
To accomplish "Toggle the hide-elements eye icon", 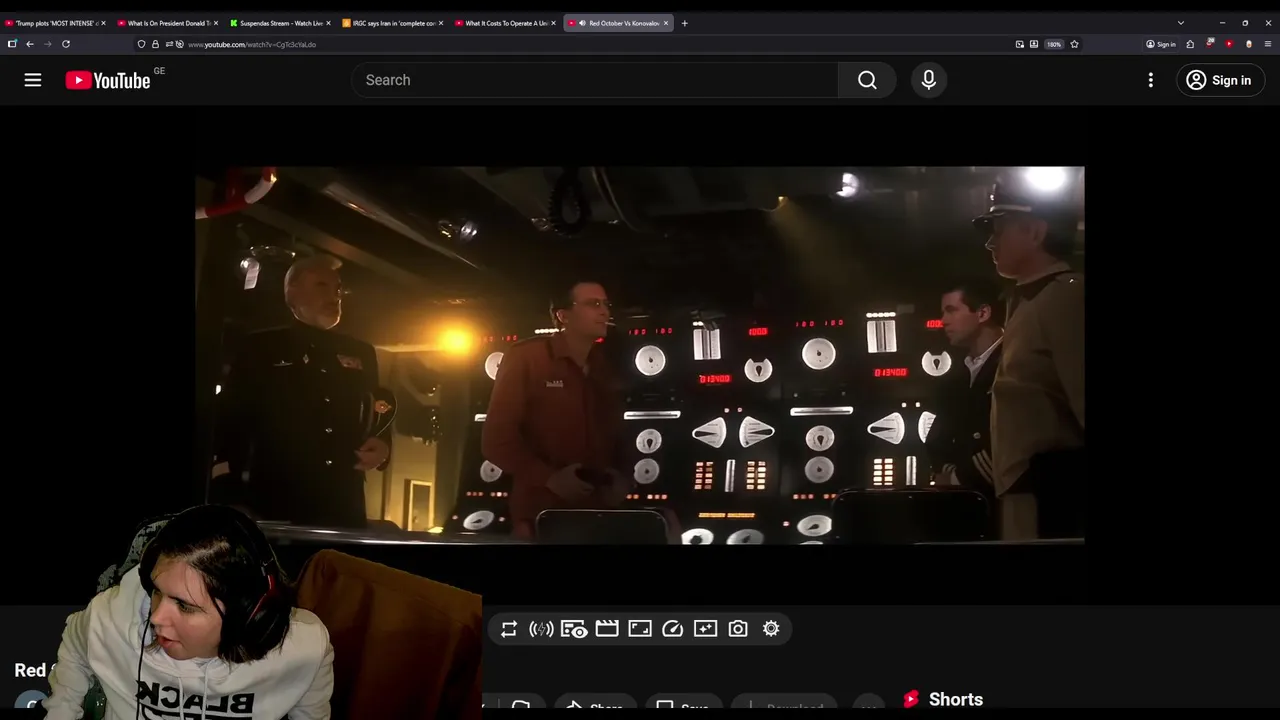I will pyautogui.click(x=574, y=629).
